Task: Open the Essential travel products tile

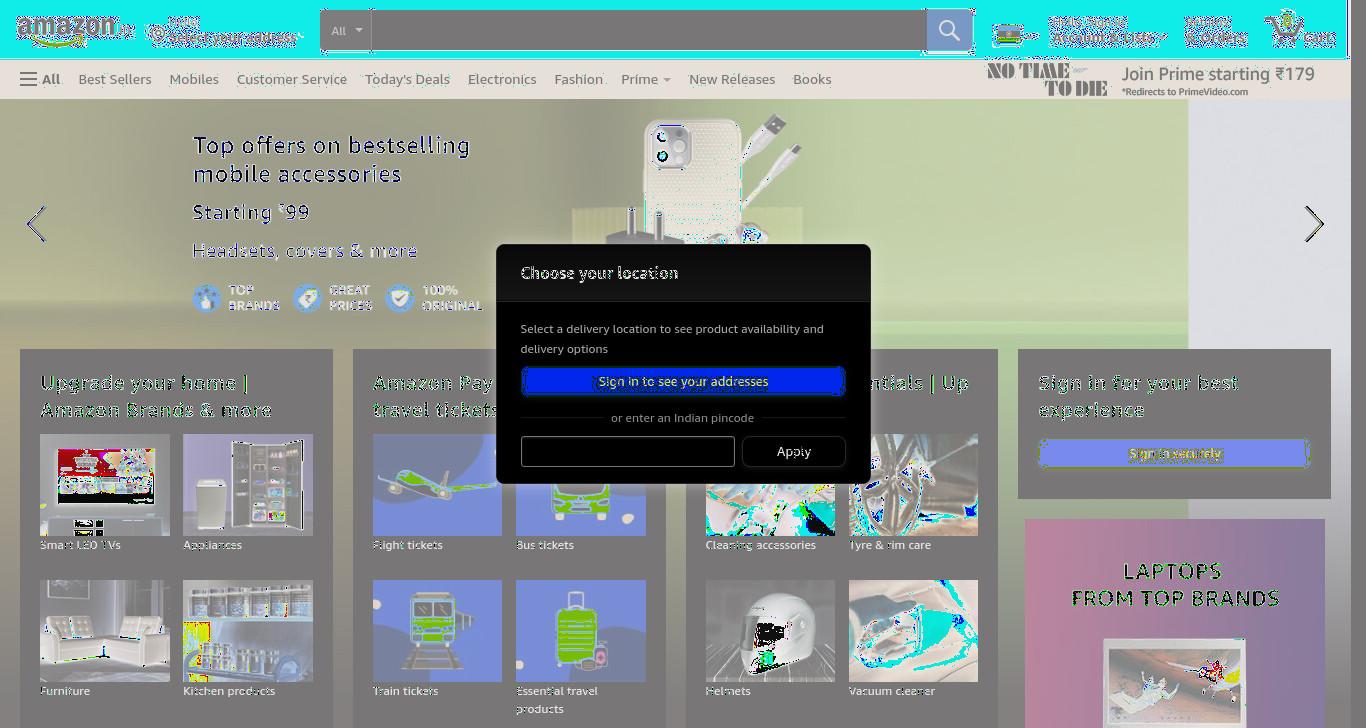Action: click(581, 631)
